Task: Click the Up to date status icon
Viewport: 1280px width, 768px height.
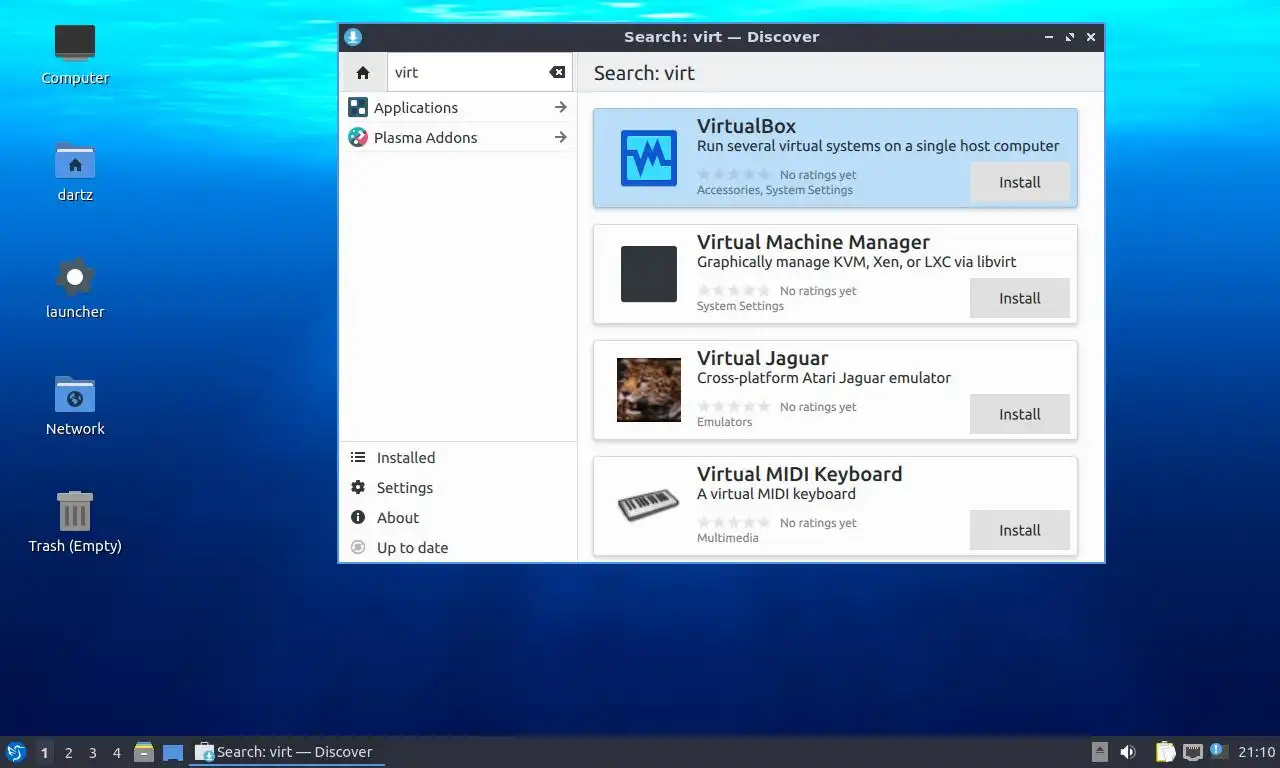Action: (358, 547)
